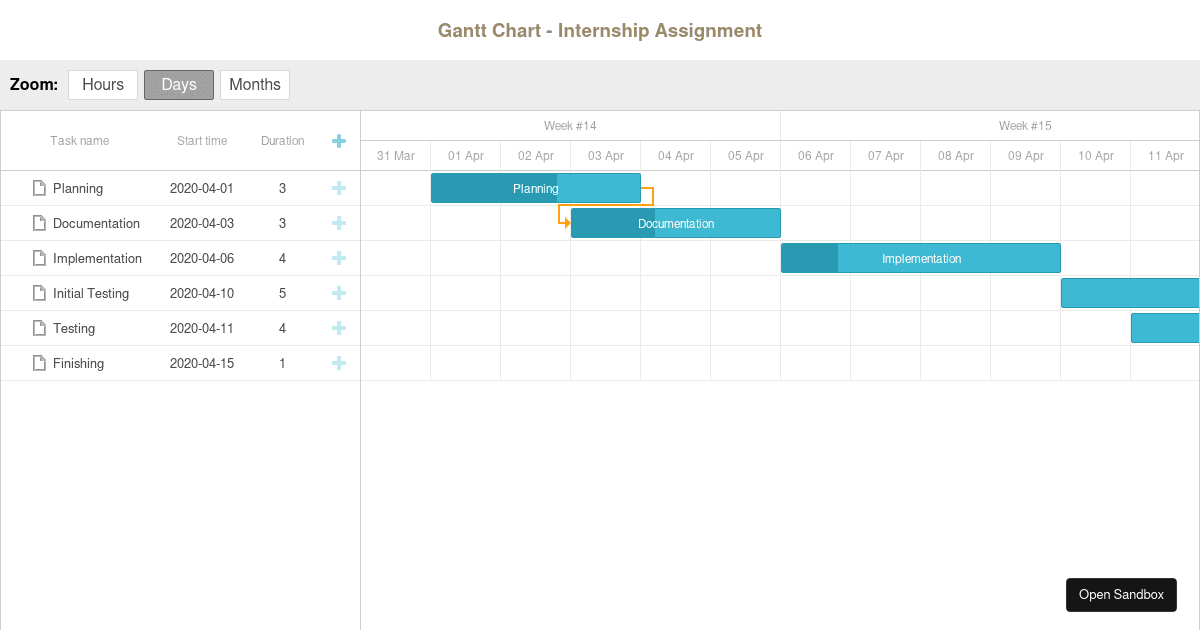Image resolution: width=1200 pixels, height=630 pixels.
Task: Click the document icon beside Planning
Action: [x=37, y=188]
